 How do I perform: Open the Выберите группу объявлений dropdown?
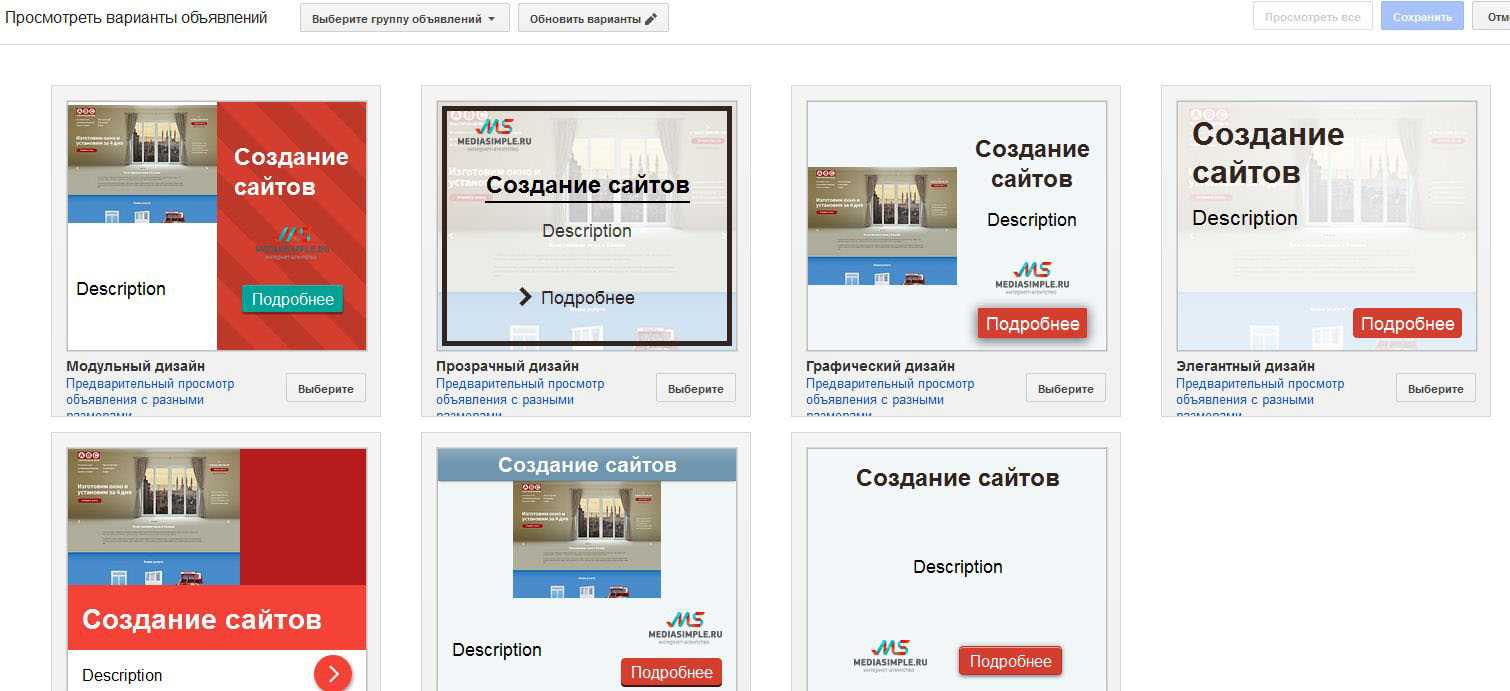click(404, 19)
